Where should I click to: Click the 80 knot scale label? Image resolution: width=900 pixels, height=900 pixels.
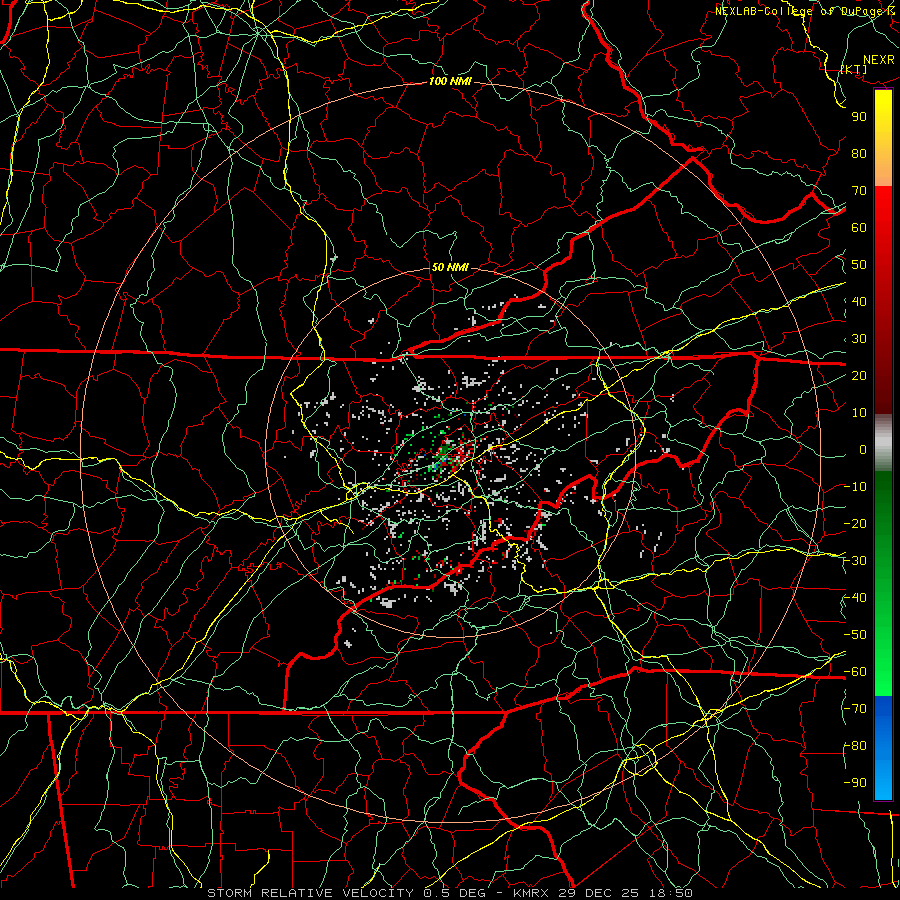pos(859,154)
